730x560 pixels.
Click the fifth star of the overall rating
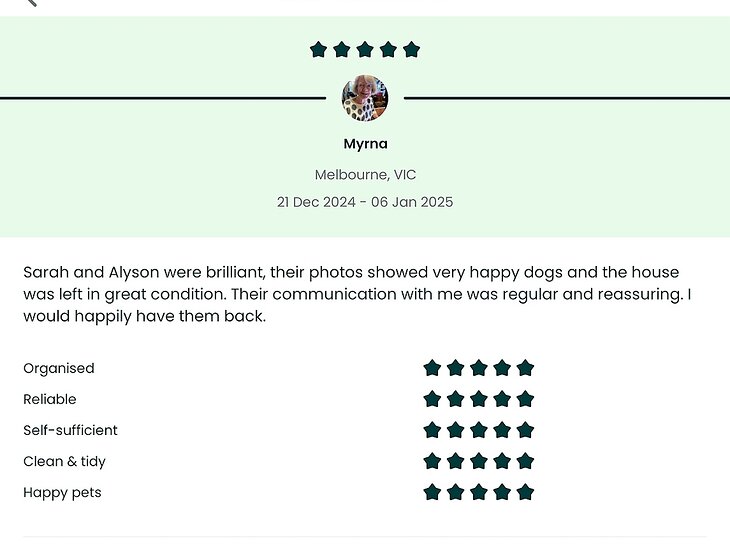click(x=411, y=49)
